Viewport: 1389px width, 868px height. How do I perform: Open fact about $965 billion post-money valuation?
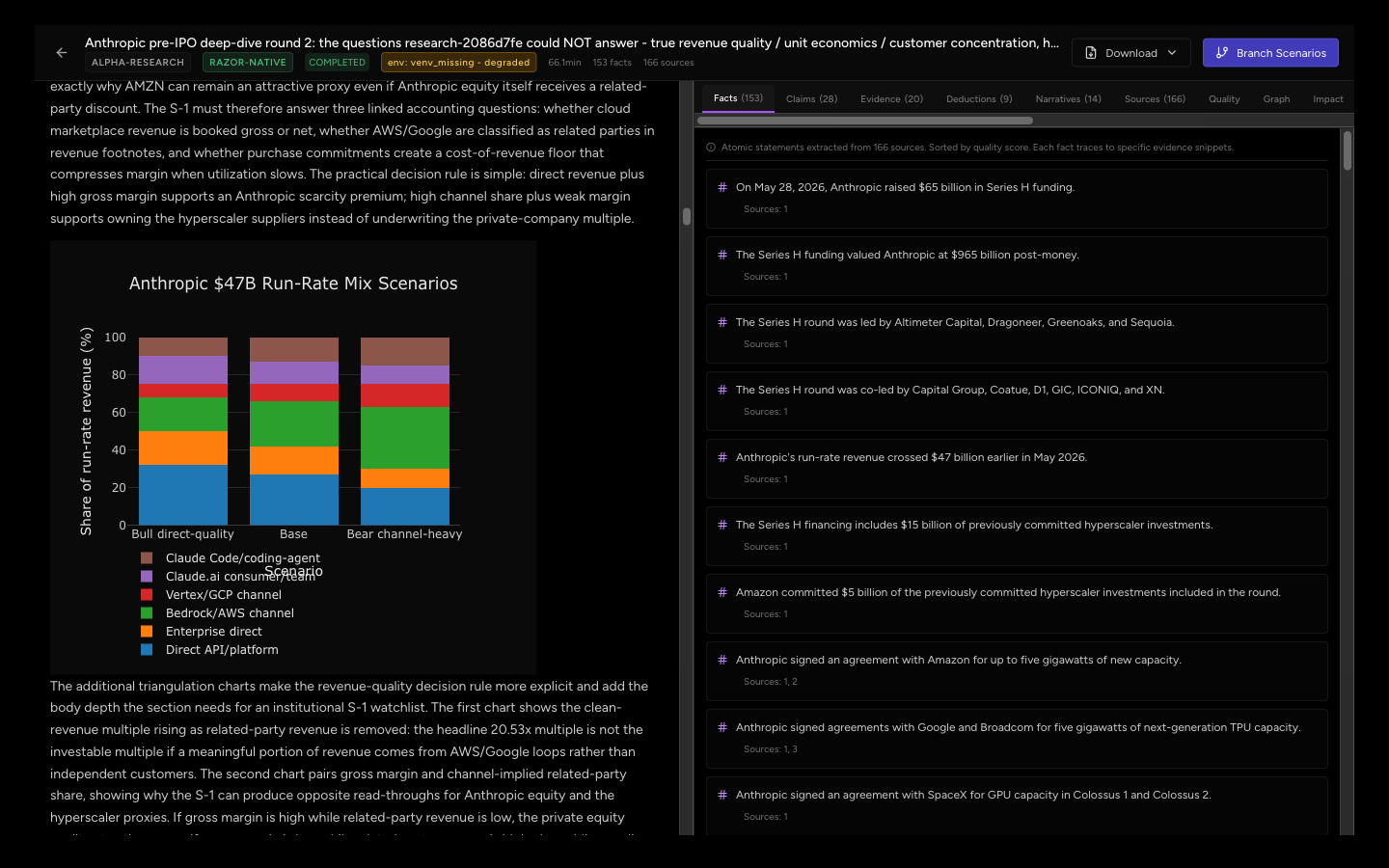1017,266
